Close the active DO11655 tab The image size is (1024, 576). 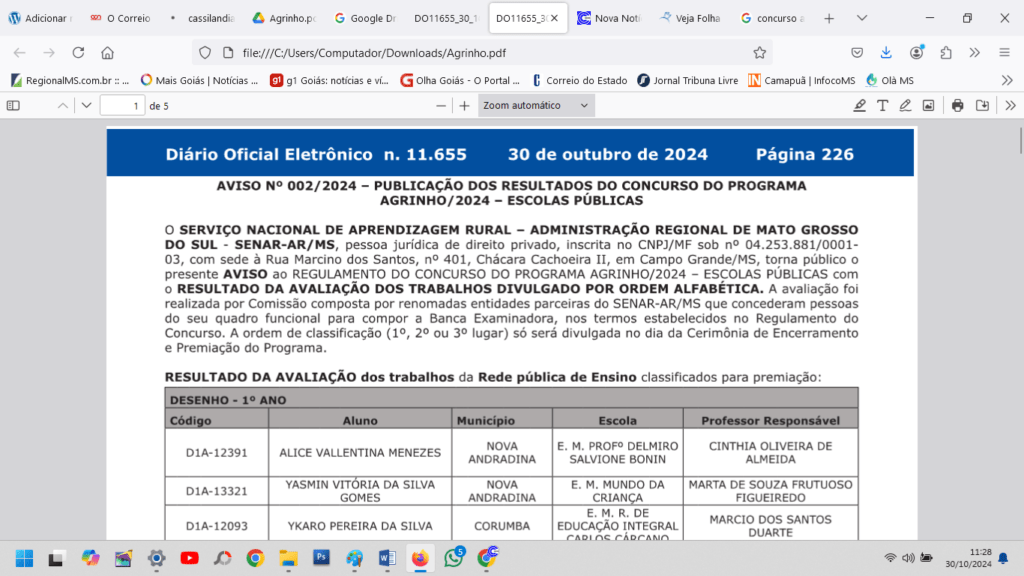[554, 18]
